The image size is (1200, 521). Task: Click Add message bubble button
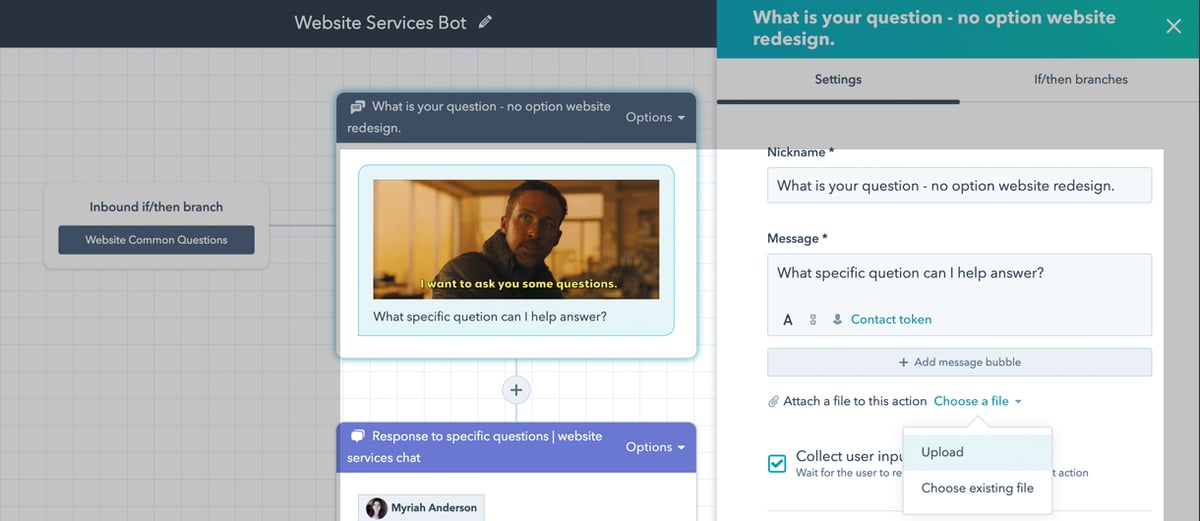[959, 362]
